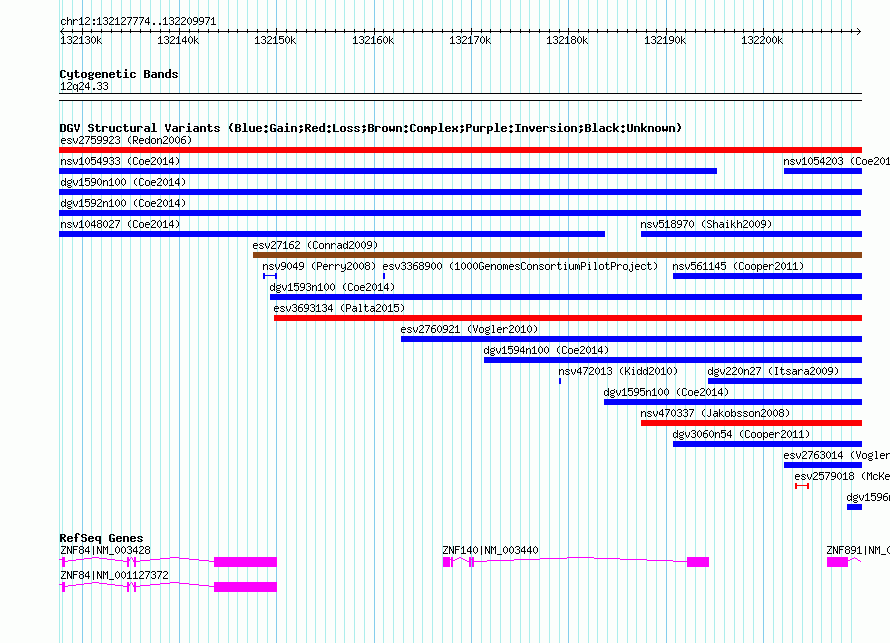Click the chr12:132127774..132209971 coordinate text
This screenshot has width=890, height=643.
[x=138, y=22]
